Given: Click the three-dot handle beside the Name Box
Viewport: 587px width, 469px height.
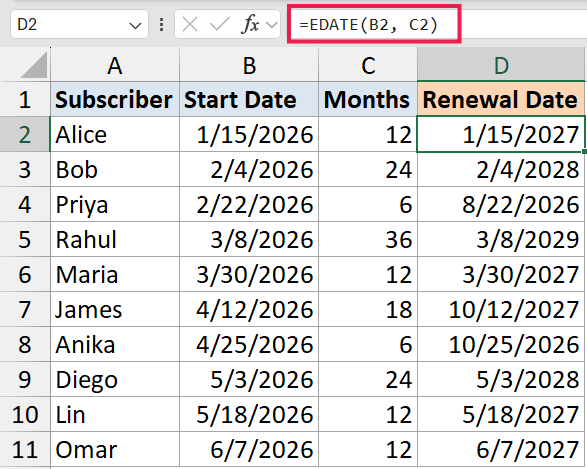Looking at the screenshot, I should (x=161, y=25).
